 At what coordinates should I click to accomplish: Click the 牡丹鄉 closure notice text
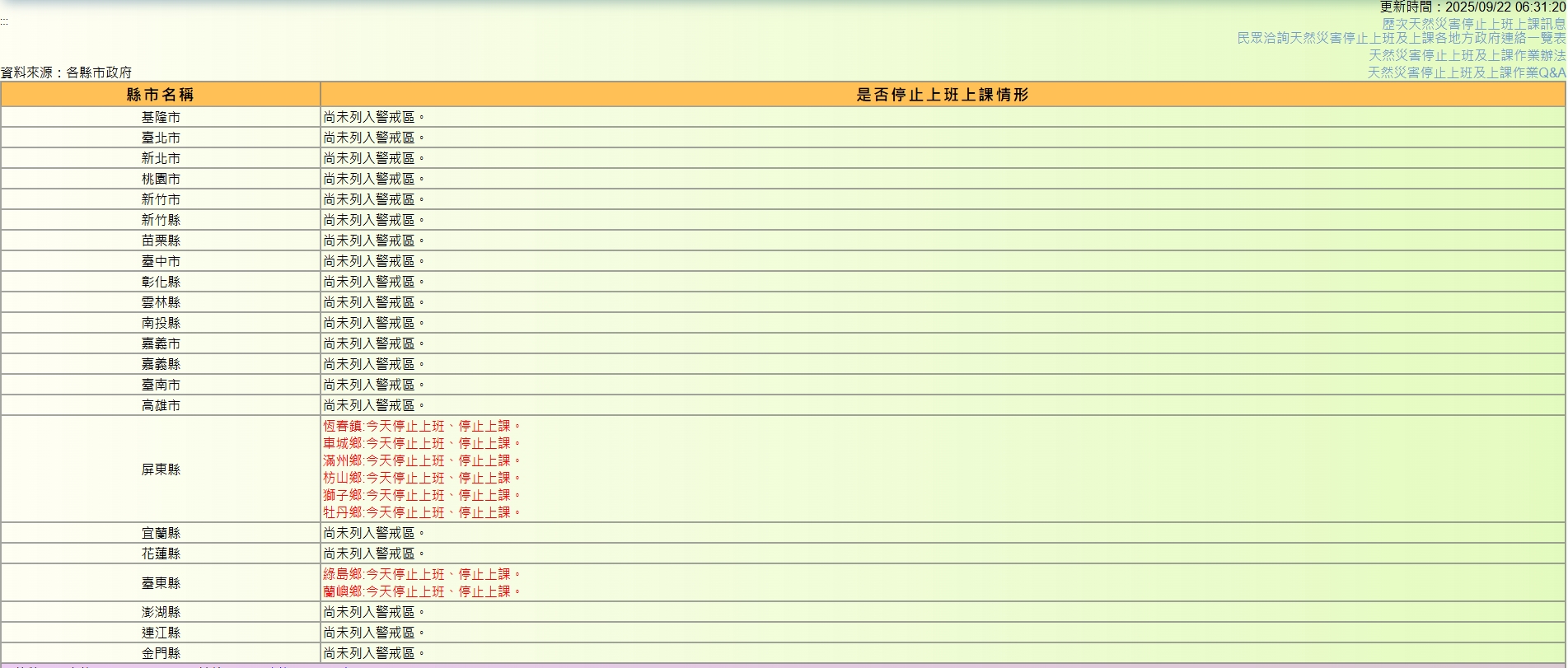pos(422,512)
